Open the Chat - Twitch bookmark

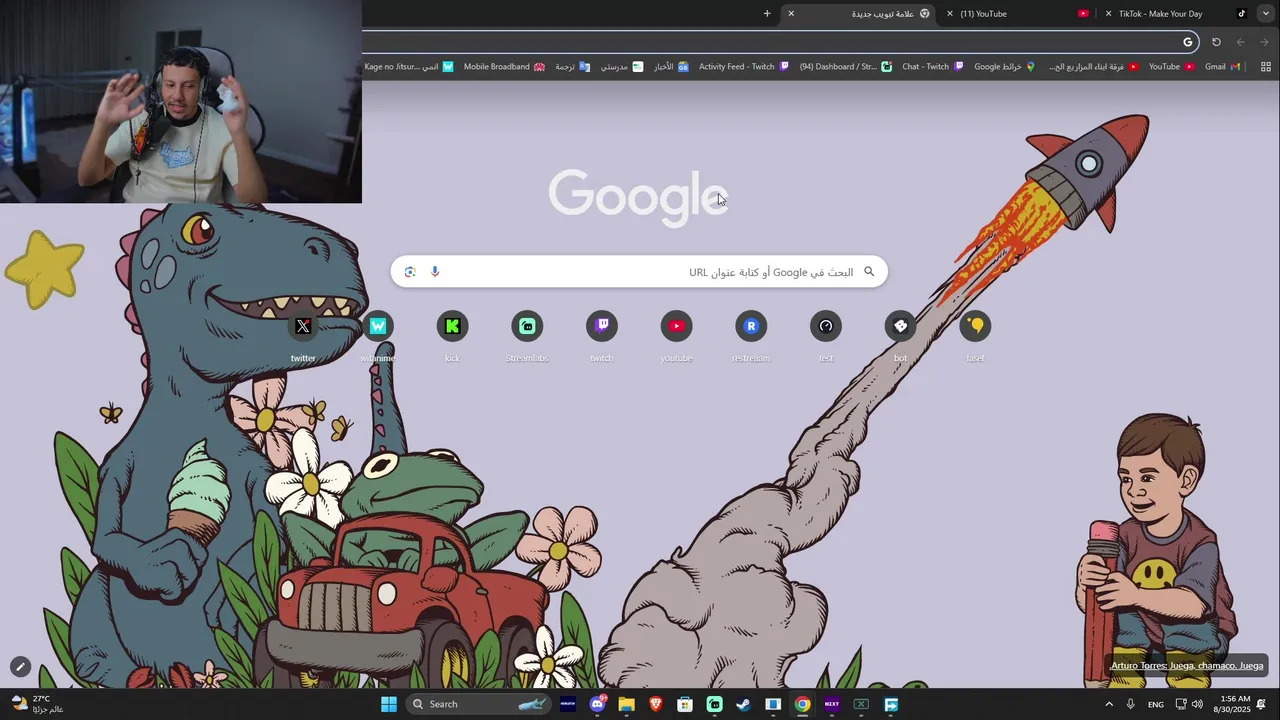coord(933,67)
